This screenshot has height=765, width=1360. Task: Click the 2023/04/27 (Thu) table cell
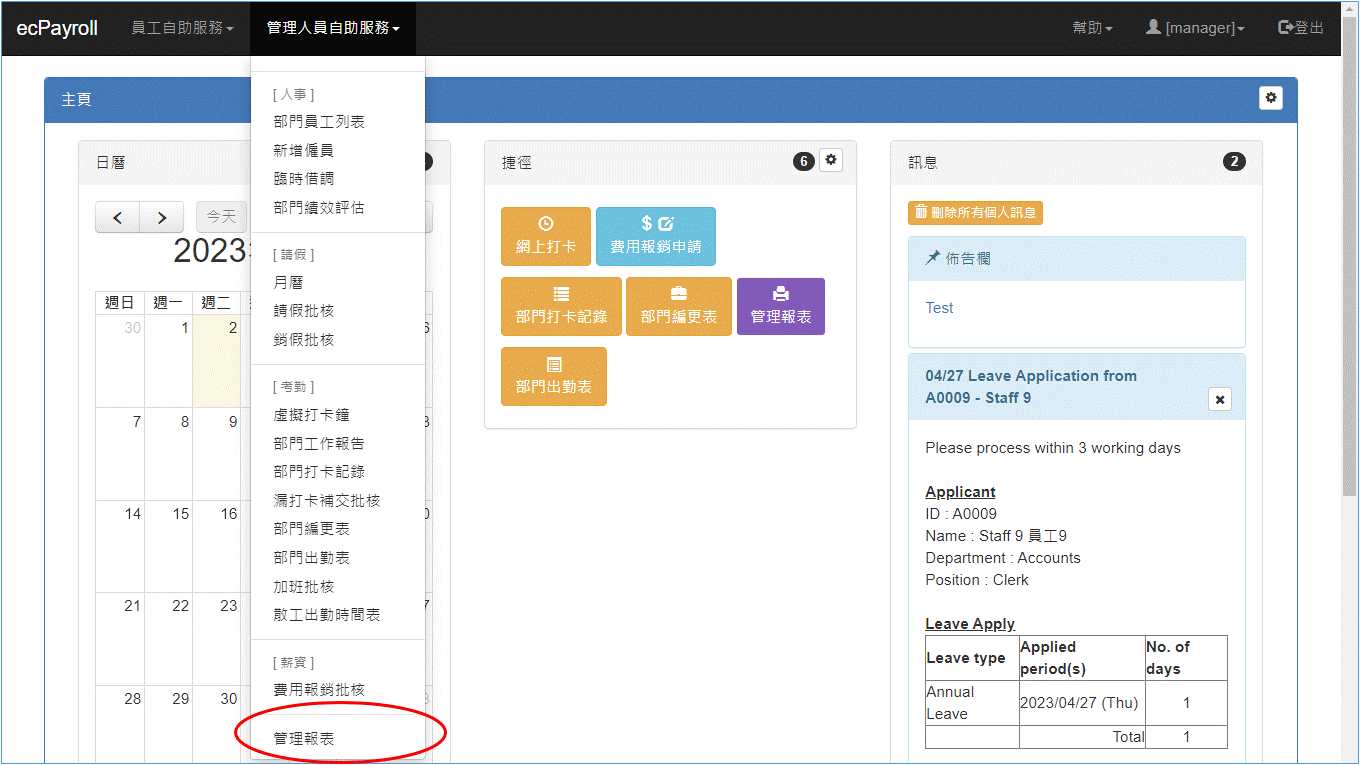[1082, 703]
